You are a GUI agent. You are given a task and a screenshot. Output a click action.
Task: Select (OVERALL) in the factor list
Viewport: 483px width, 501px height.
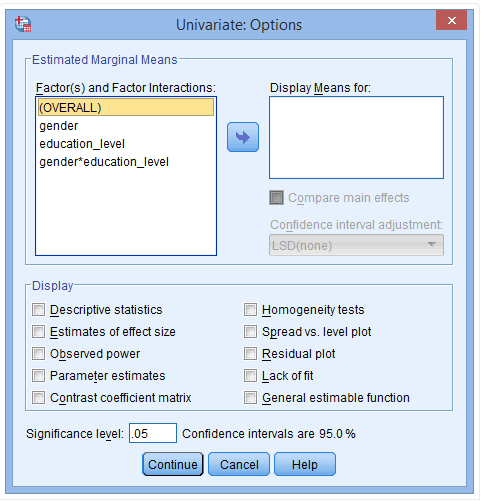(x=126, y=107)
